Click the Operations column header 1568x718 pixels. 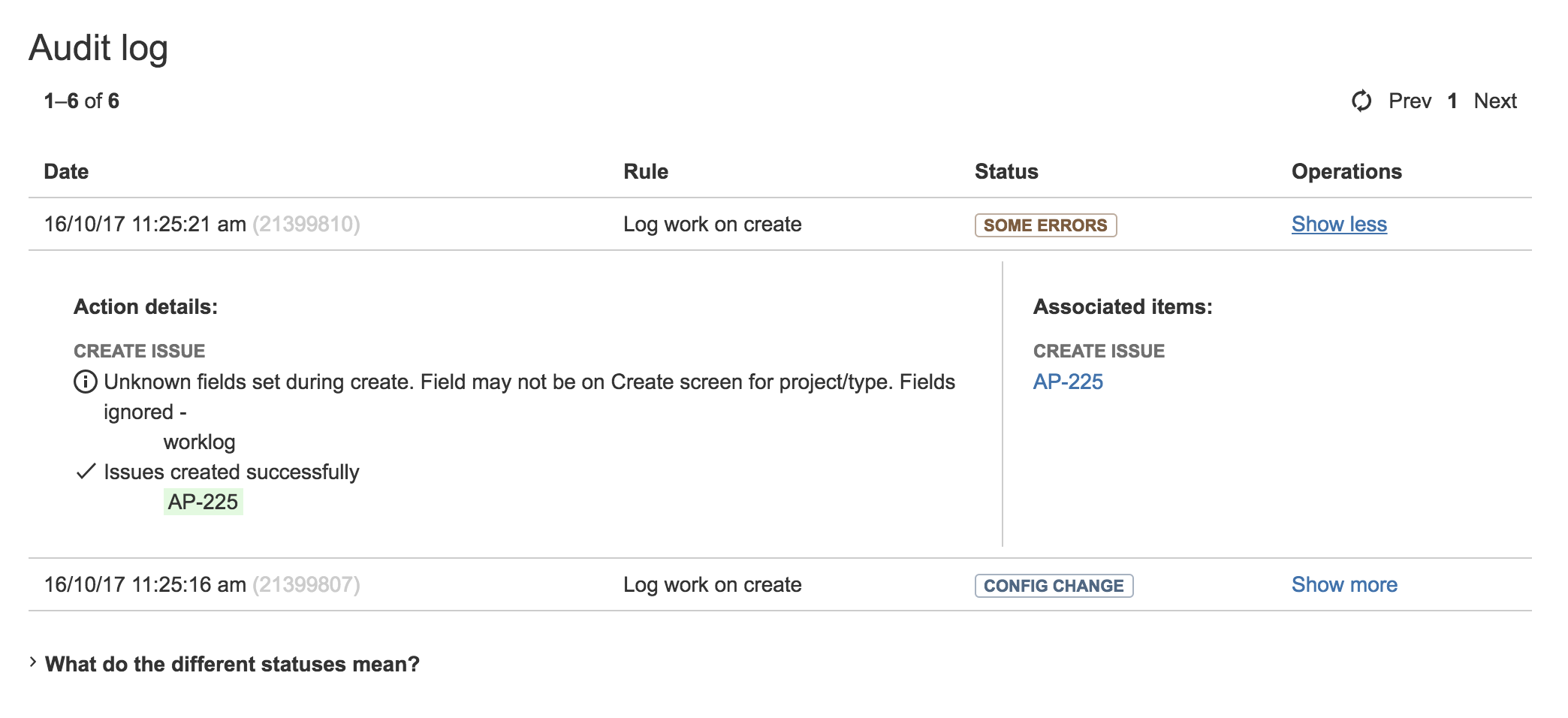pyautogui.click(x=1346, y=172)
